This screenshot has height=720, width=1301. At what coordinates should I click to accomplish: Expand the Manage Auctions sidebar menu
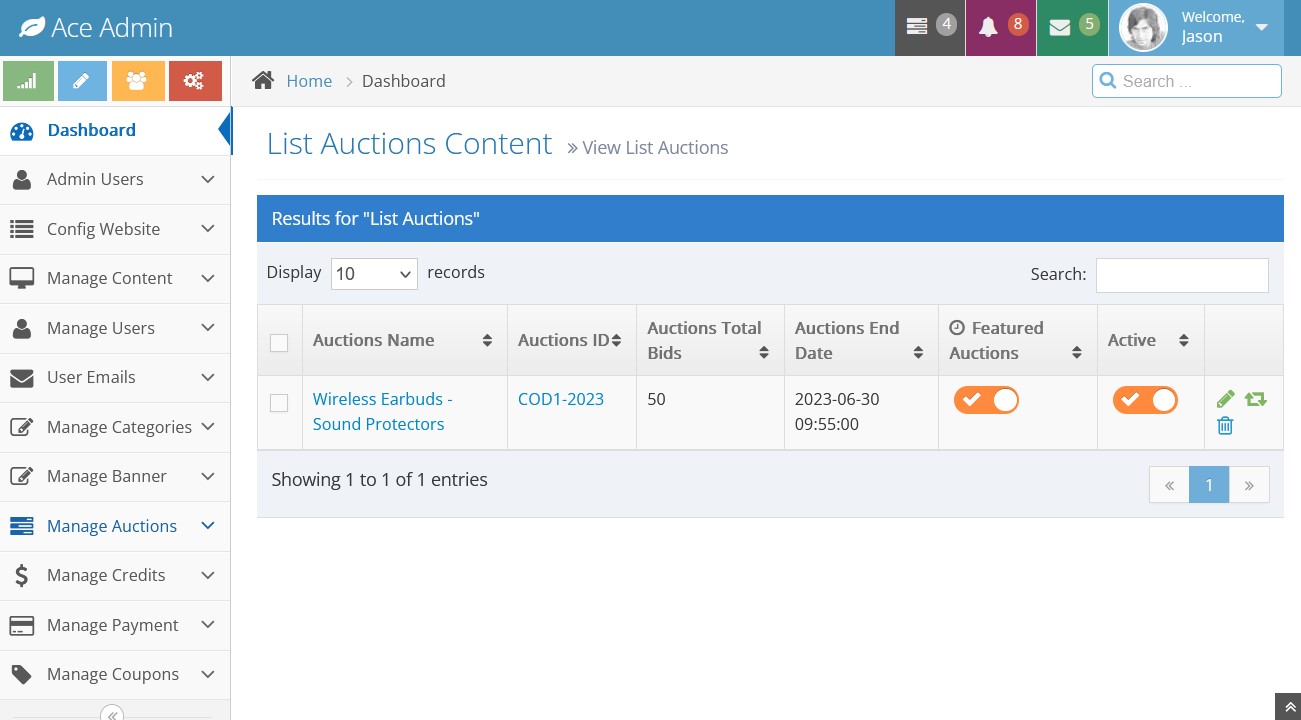pyautogui.click(x=112, y=526)
